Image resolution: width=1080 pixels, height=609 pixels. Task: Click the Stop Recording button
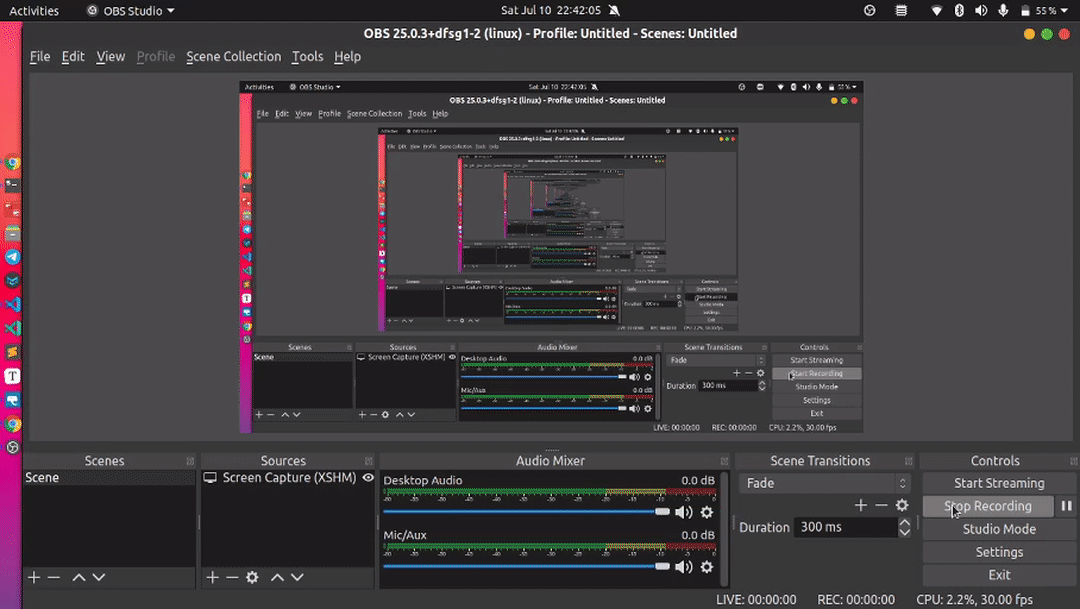point(988,506)
